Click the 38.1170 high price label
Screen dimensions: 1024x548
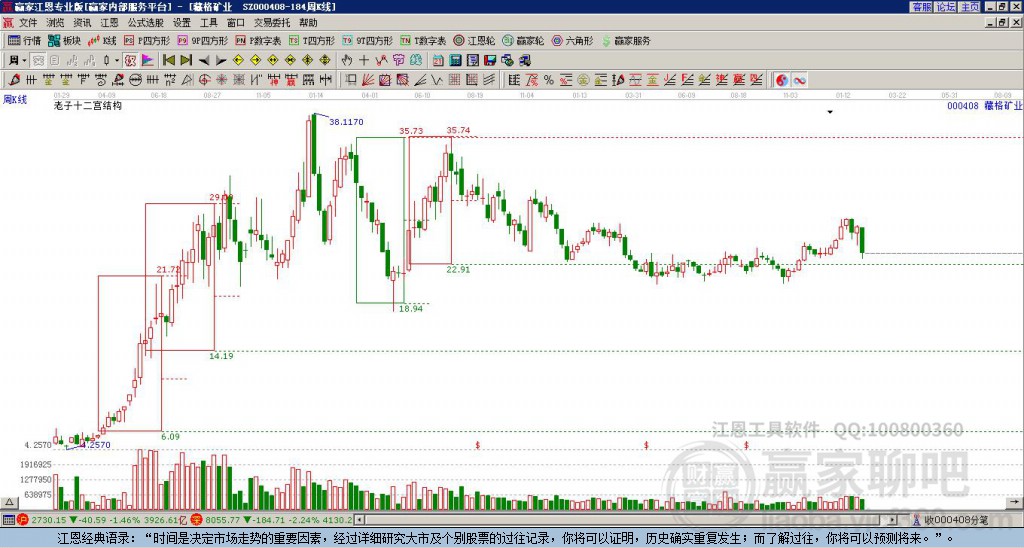346,122
